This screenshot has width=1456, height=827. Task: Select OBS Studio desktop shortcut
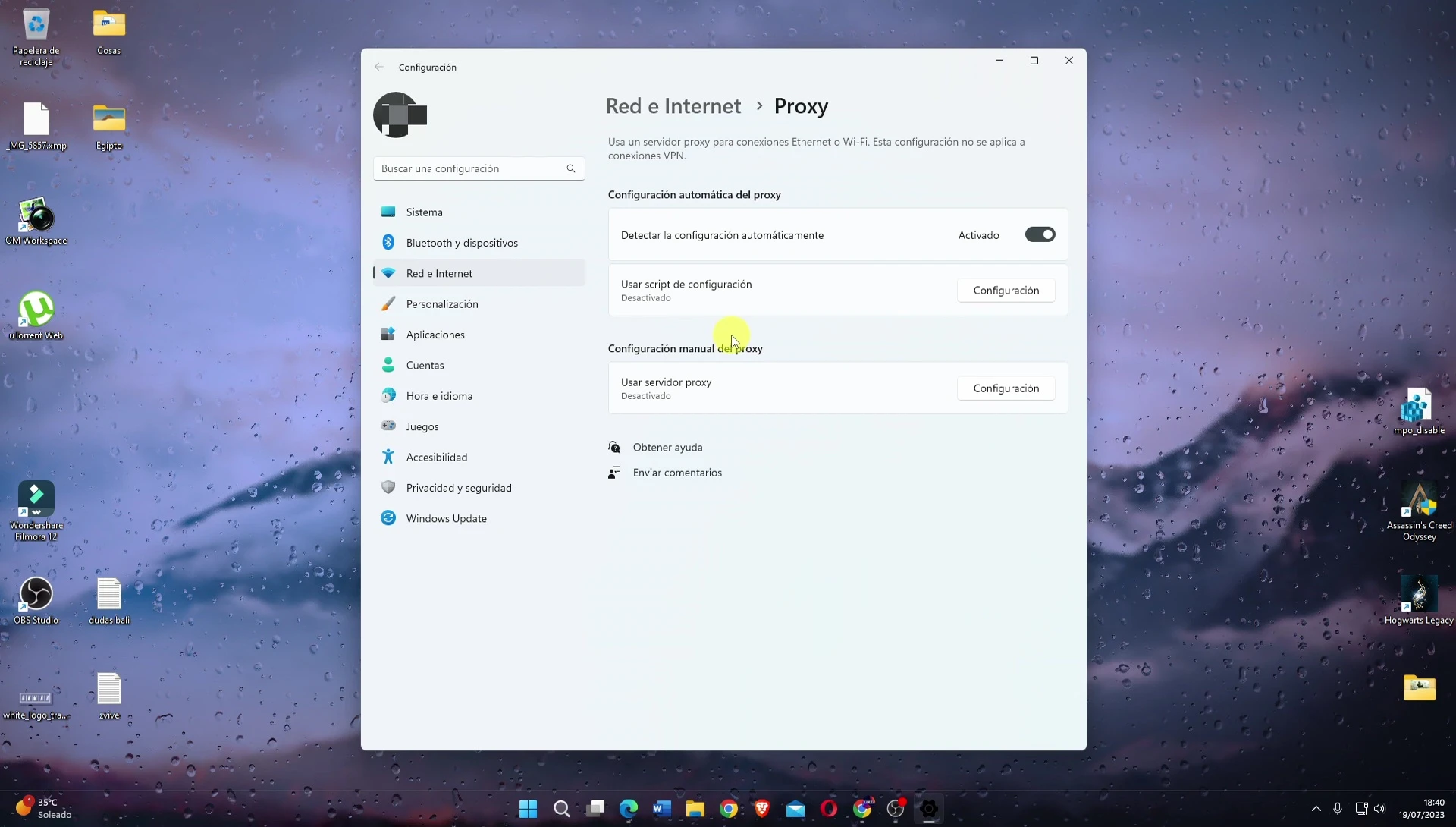[36, 601]
